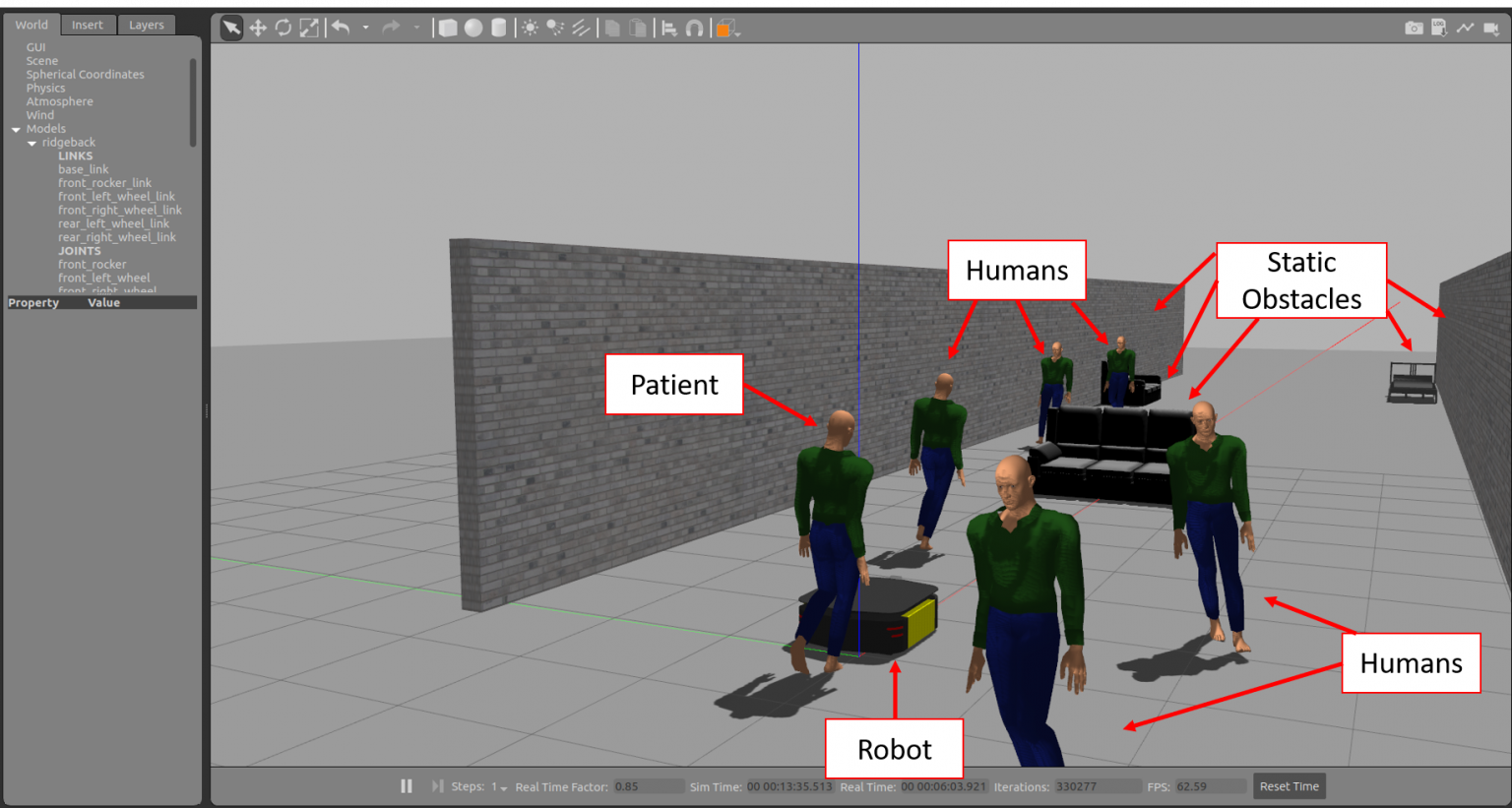Click the Reset Time button
This screenshot has height=808, width=1512.
point(1289,786)
